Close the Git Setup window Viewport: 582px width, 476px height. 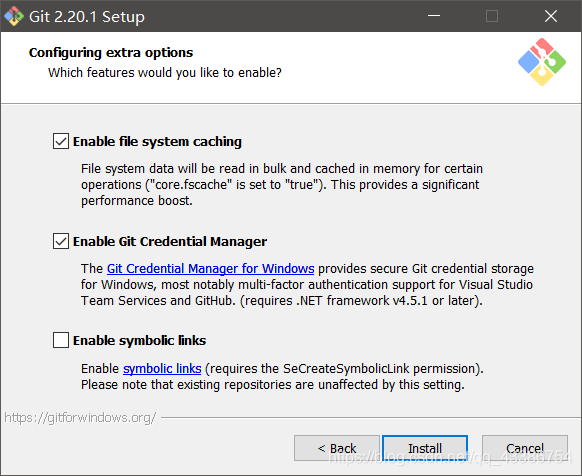coord(551,16)
